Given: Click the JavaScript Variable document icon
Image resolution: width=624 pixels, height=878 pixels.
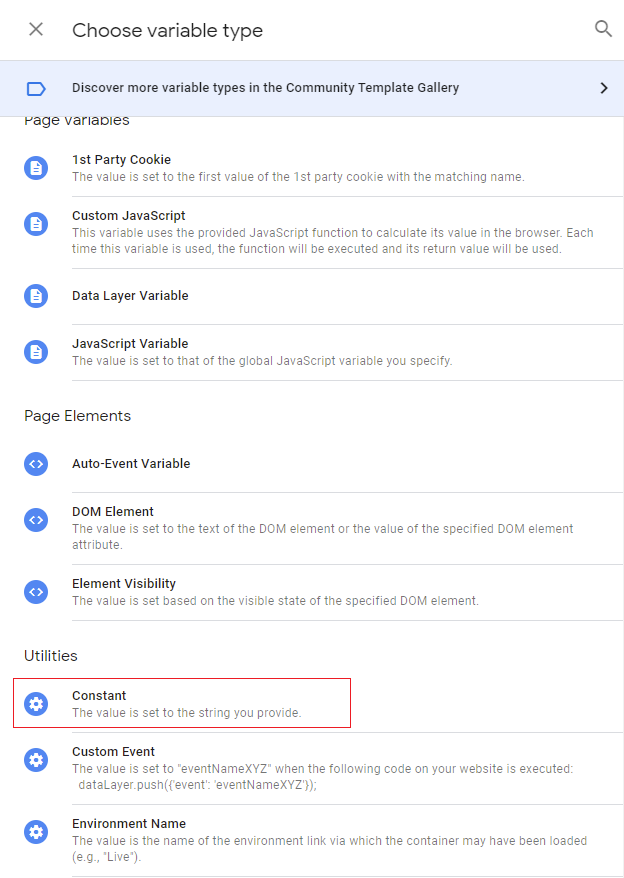Looking at the screenshot, I should point(36,352).
